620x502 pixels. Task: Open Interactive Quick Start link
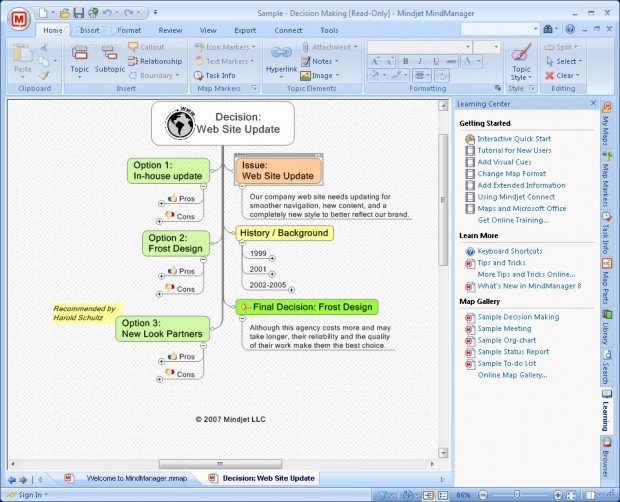514,139
